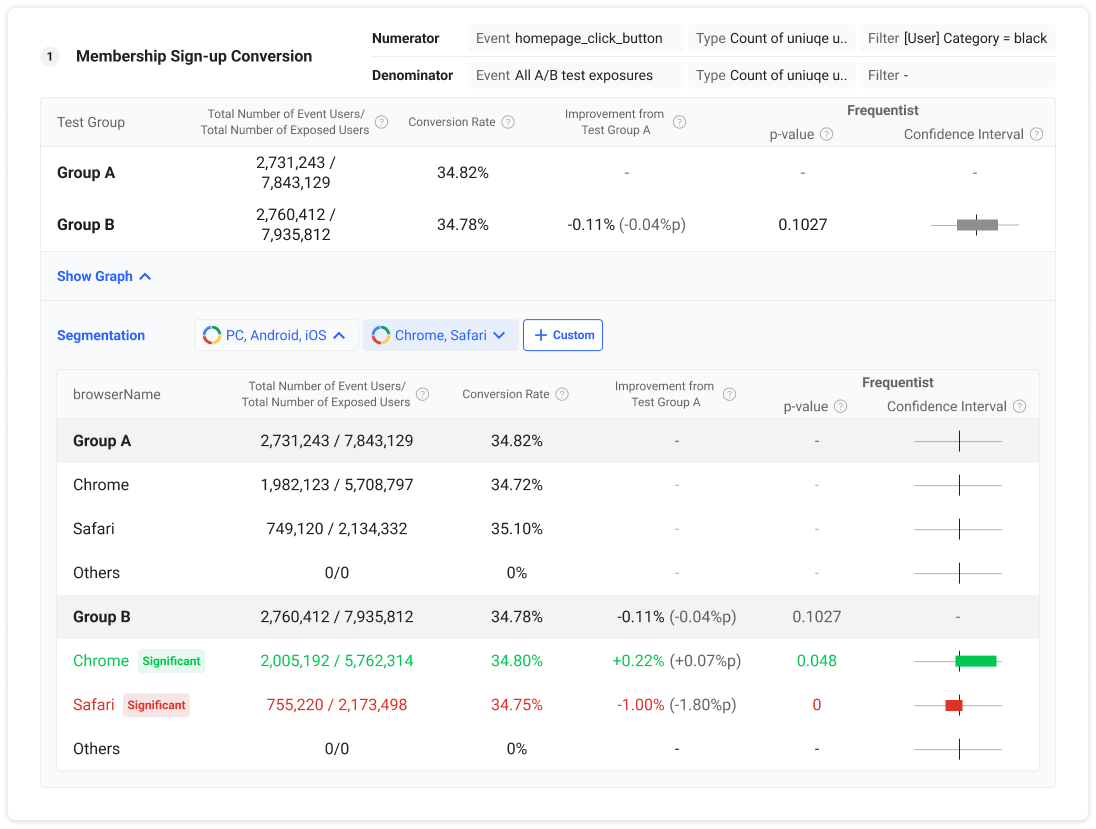Click value 1,982,123 / 5,708,797
1096x829 pixels.
(337, 485)
